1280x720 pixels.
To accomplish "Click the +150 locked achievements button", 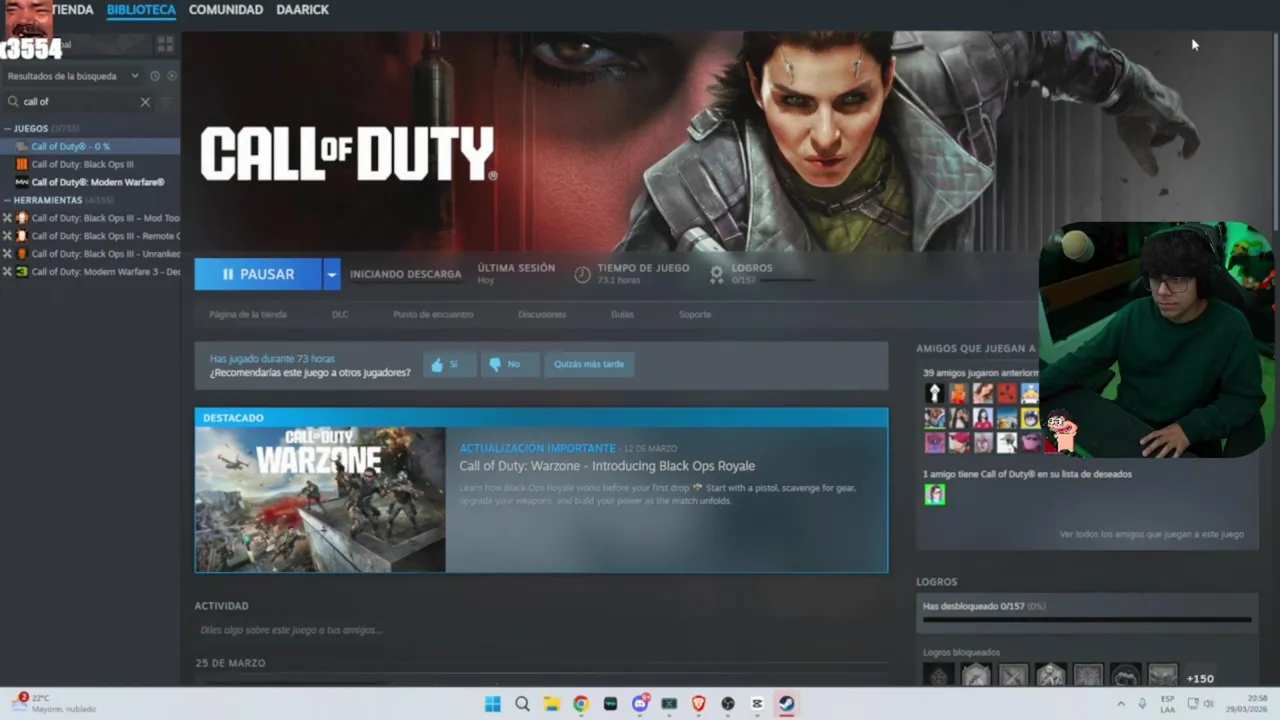I will pos(1200,678).
